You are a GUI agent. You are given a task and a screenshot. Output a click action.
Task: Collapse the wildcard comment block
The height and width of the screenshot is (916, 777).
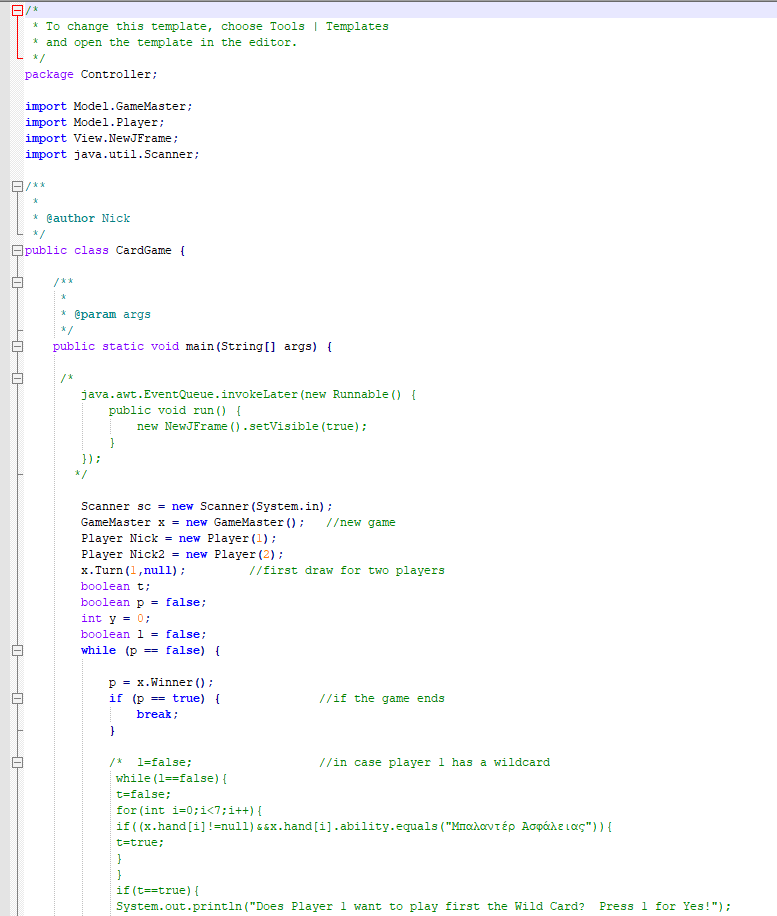click(17, 762)
